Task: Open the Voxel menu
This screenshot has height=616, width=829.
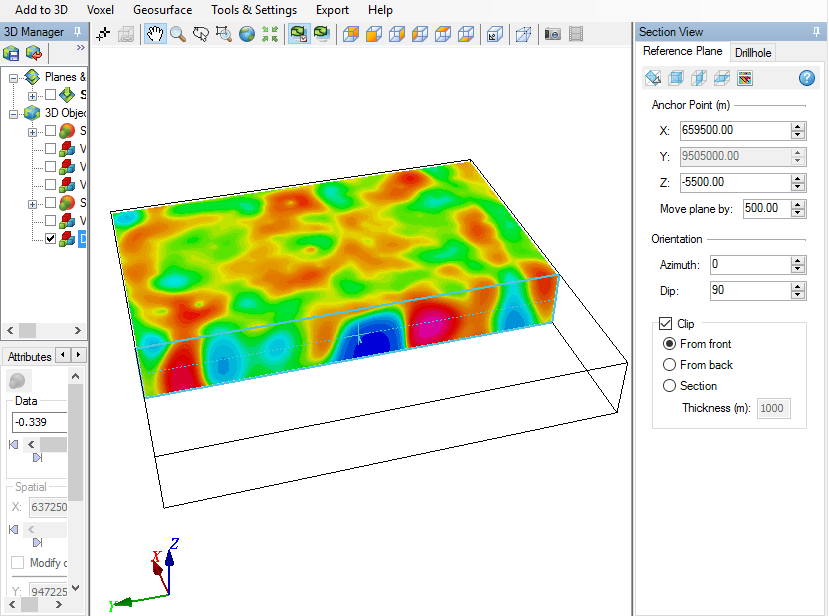Action: [99, 9]
